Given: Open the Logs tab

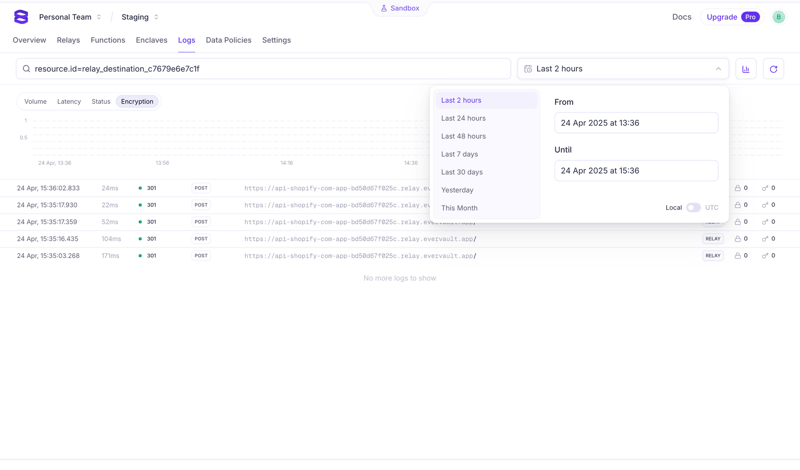Looking at the screenshot, I should [x=186, y=40].
